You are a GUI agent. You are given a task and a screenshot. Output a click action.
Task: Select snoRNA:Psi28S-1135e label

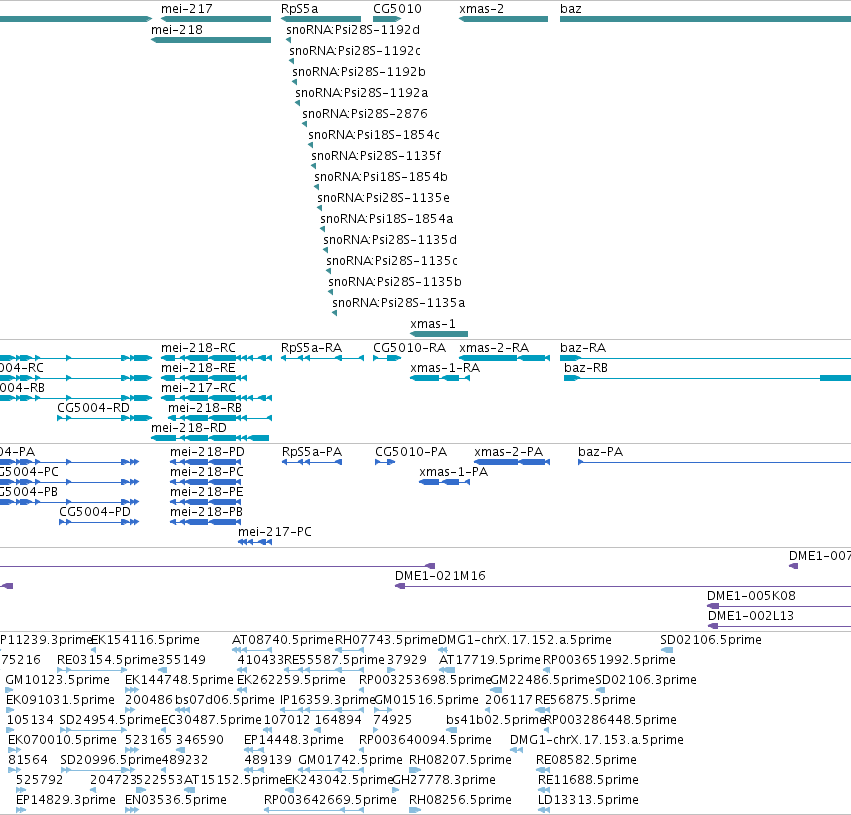pos(384,198)
